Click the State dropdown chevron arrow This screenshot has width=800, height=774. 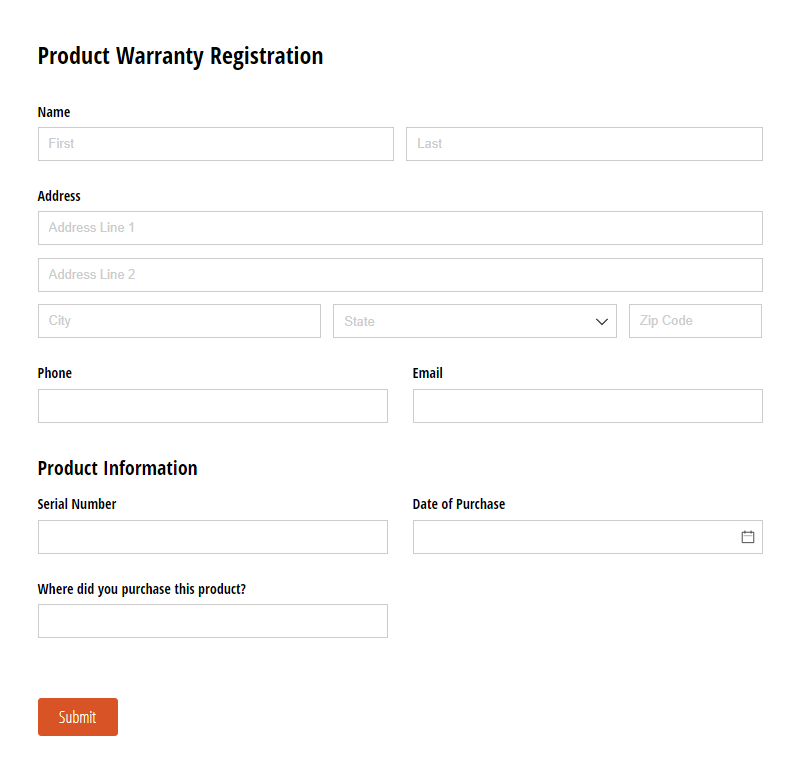tap(601, 320)
